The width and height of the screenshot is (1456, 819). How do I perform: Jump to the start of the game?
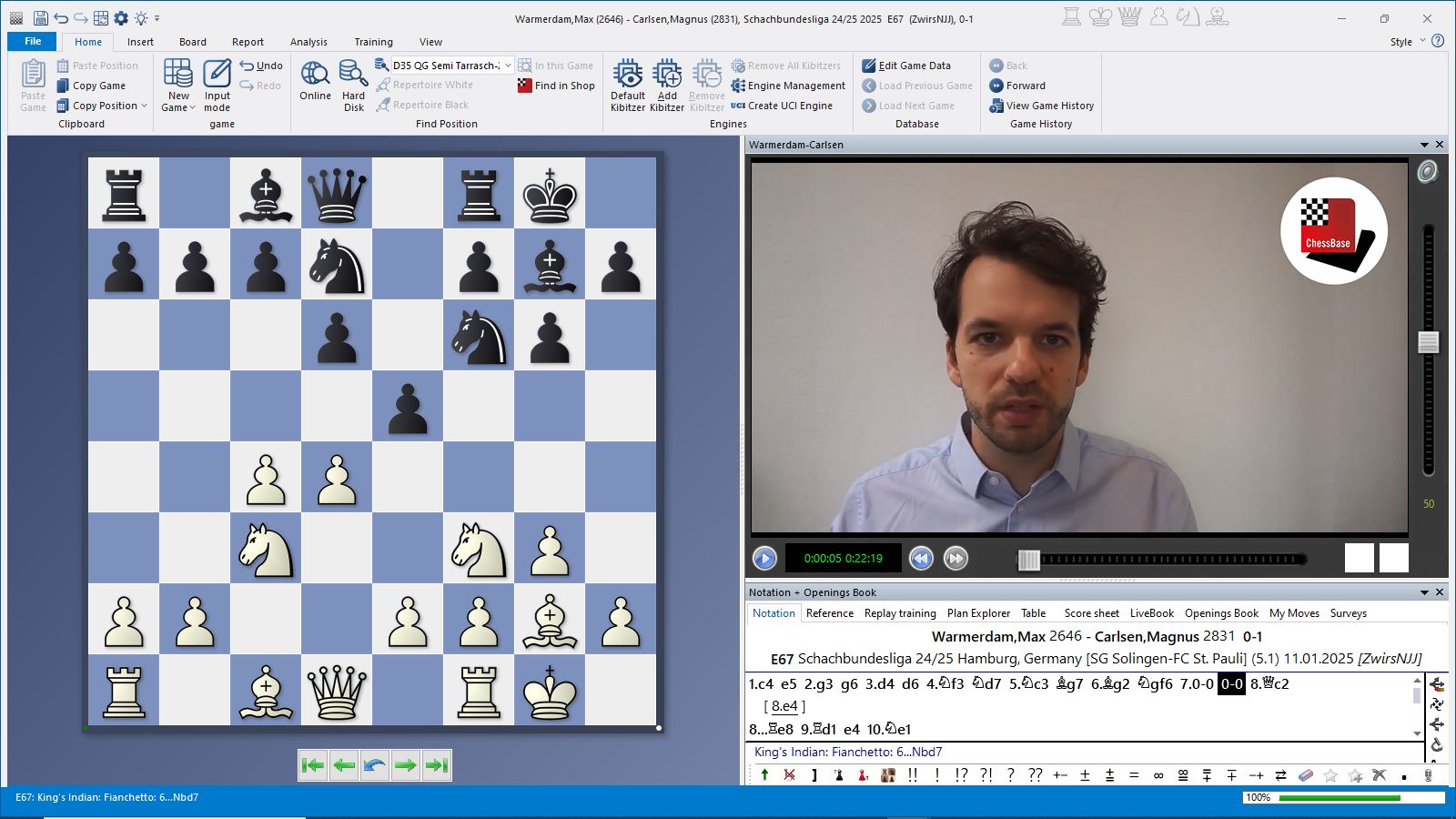313,765
